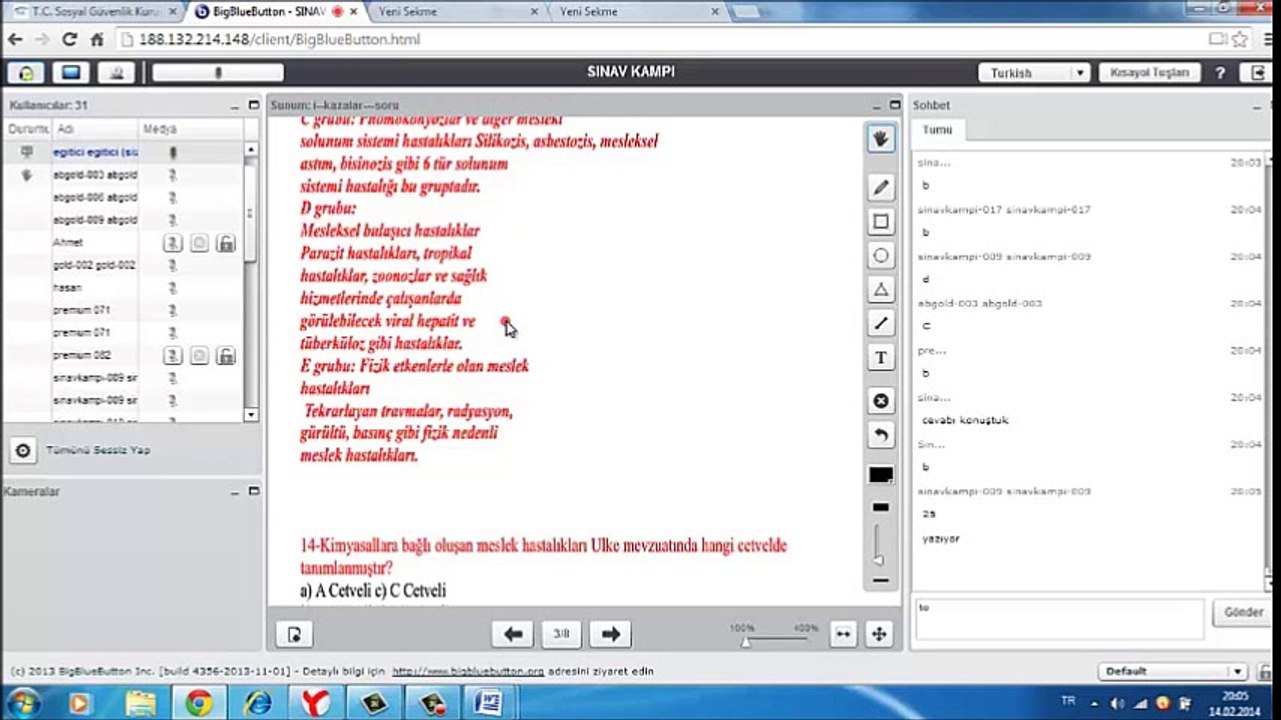This screenshot has width=1281, height=720.
Task: Open Kısayol Tuşları shortcut keys
Action: (x=1149, y=73)
